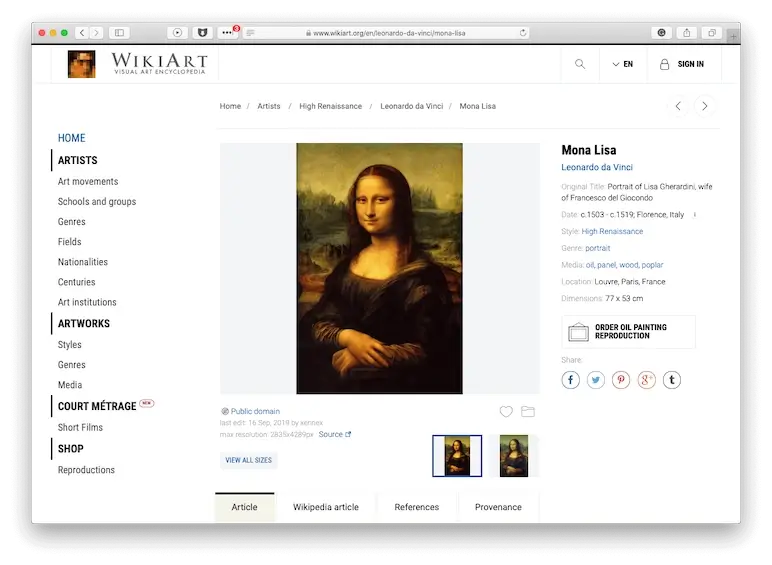Select Styles under ARTWORKS
772x565 pixels.
(x=69, y=345)
